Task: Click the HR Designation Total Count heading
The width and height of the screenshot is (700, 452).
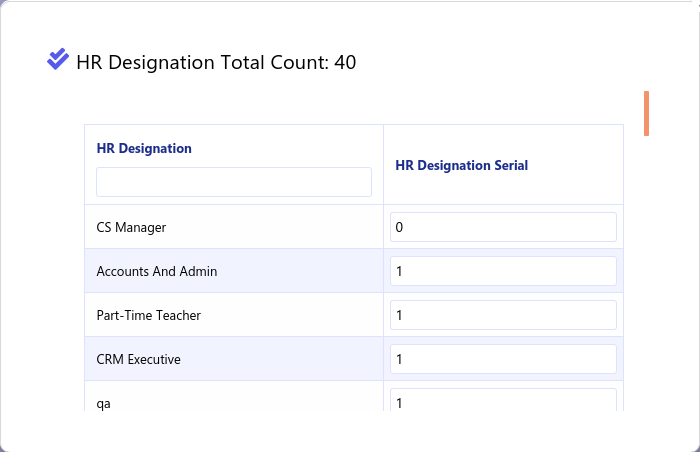Action: 216,62
